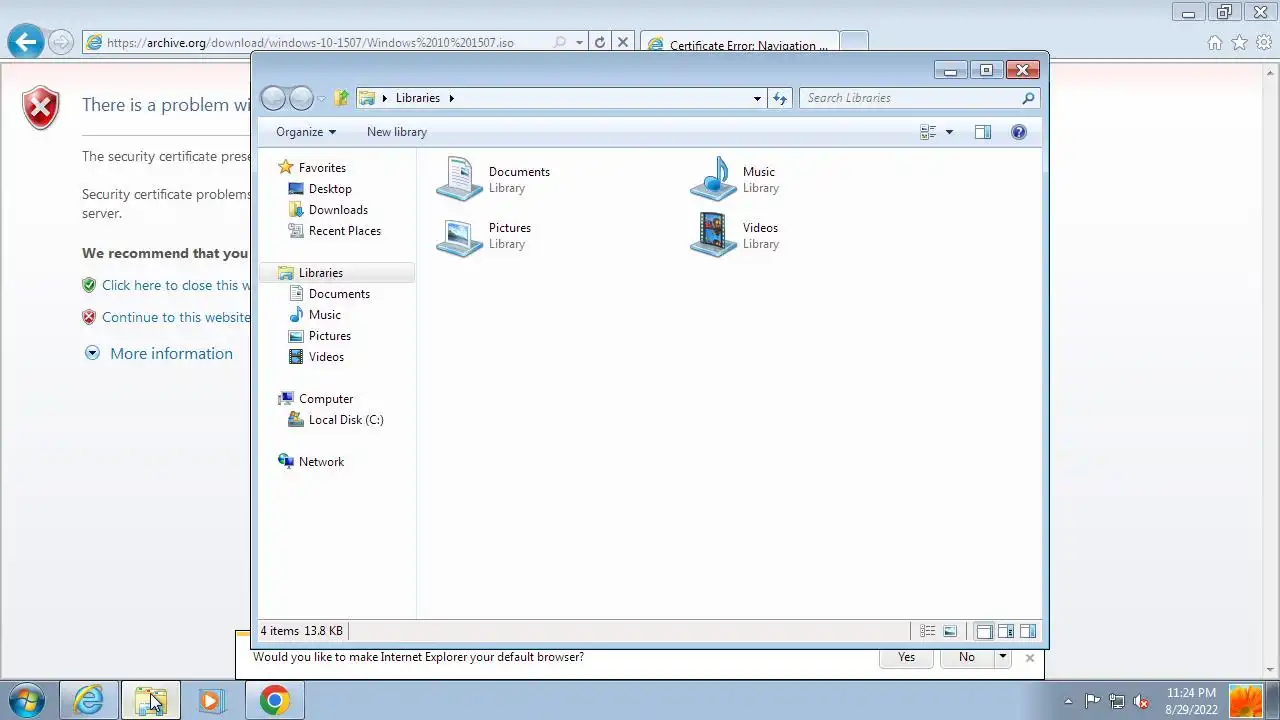Select Downloads in navigation pane
This screenshot has width=1280, height=720.
pyautogui.click(x=338, y=210)
